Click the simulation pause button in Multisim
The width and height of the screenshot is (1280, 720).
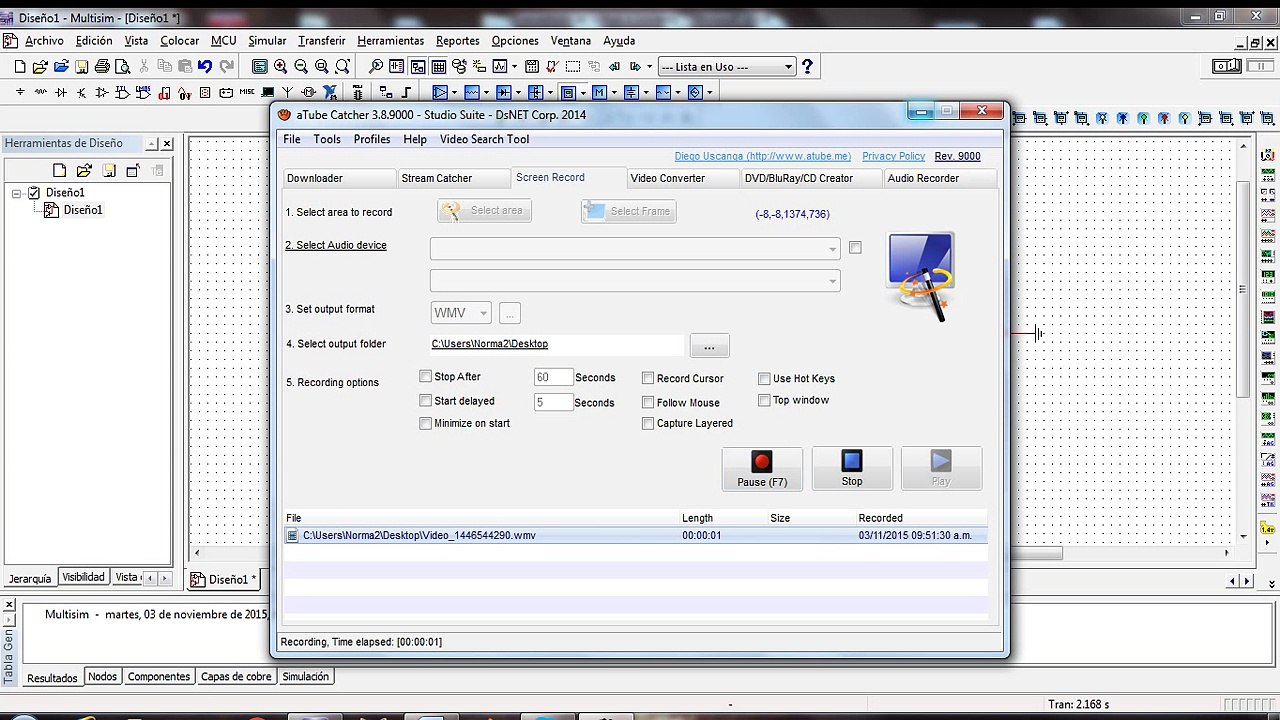(1258, 67)
